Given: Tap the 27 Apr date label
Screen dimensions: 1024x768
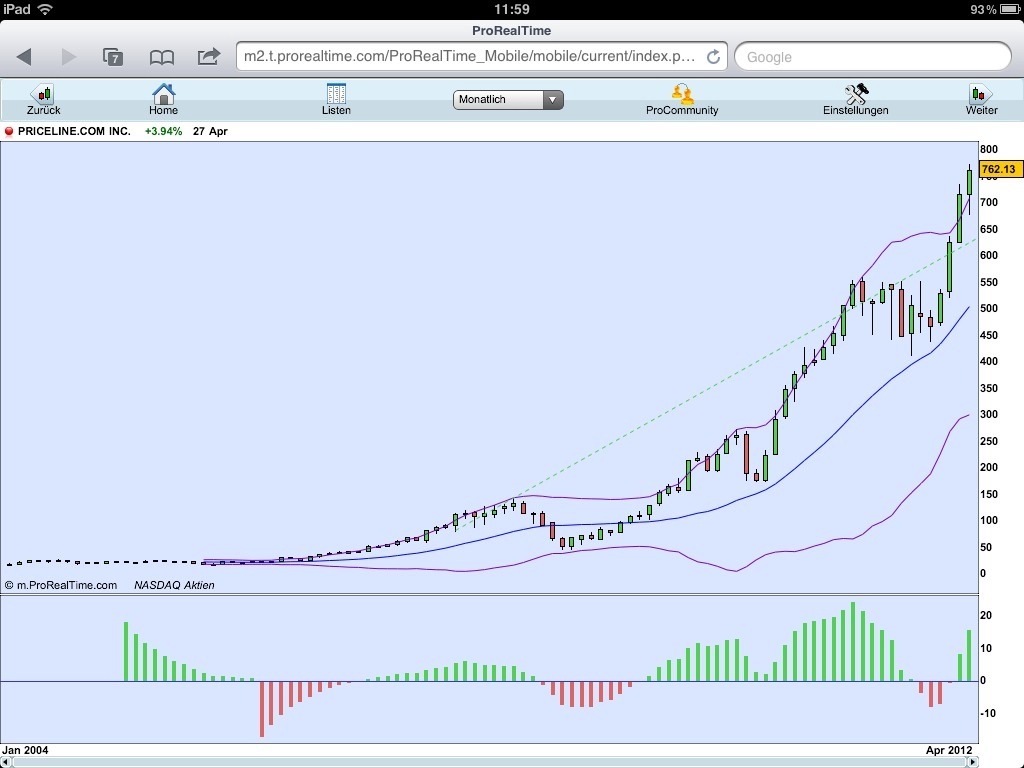Looking at the screenshot, I should click(x=210, y=131).
